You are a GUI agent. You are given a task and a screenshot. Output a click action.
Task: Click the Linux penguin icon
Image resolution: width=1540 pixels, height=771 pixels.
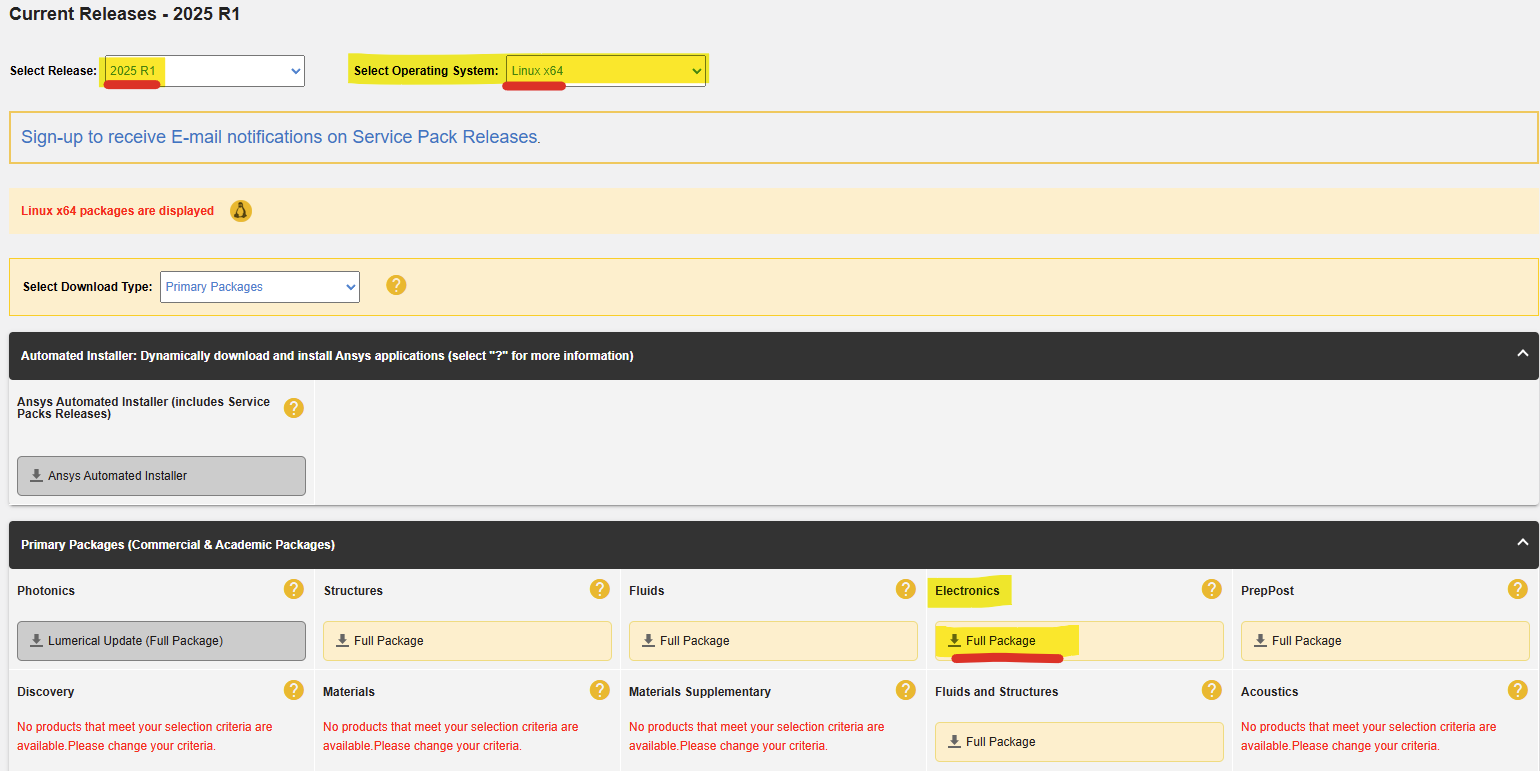241,211
